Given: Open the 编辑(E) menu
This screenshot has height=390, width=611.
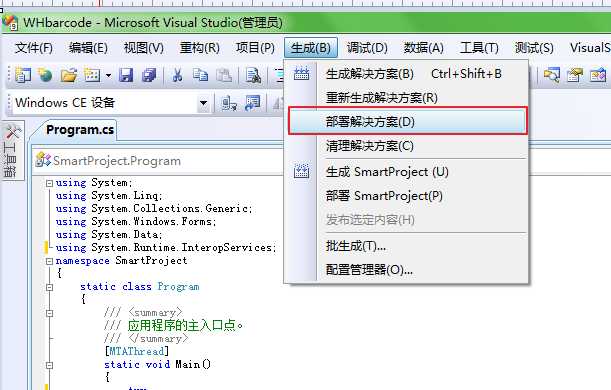Looking at the screenshot, I should (88, 48).
